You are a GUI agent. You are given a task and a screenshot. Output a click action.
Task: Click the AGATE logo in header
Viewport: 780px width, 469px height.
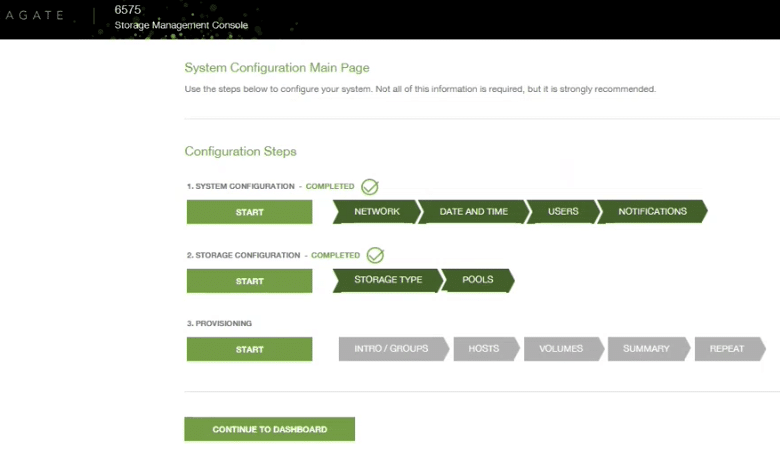pos(34,15)
